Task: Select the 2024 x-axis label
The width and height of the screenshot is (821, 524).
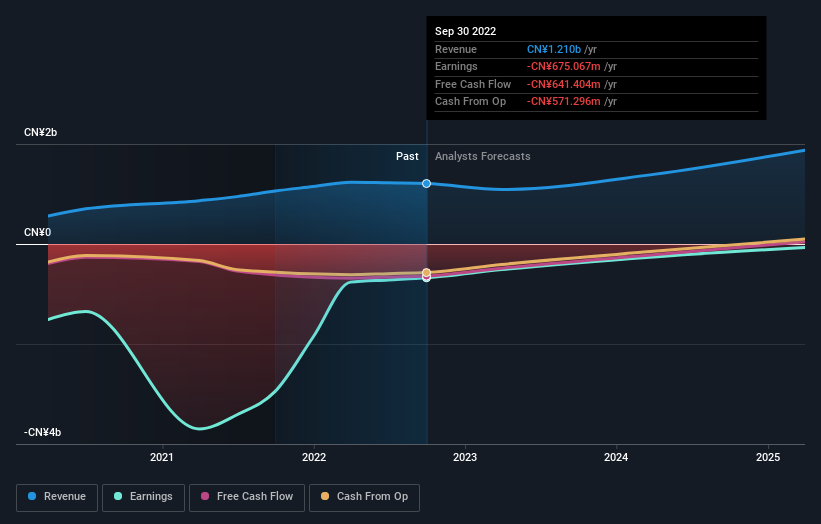Action: pos(616,457)
